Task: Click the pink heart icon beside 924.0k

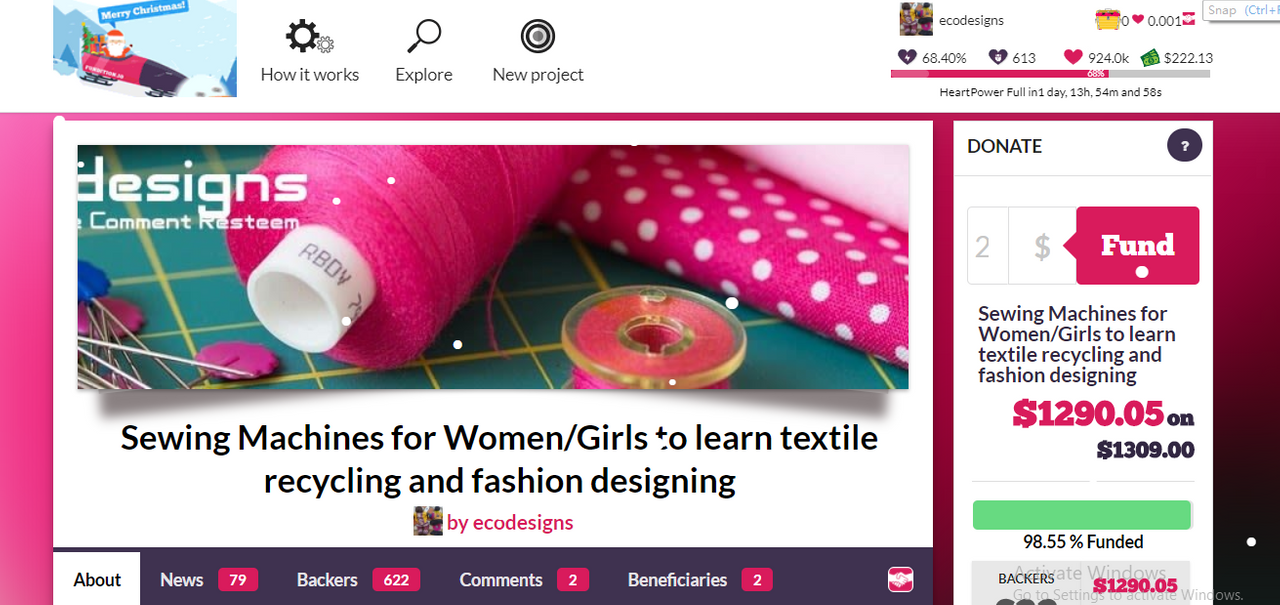Action: [1073, 58]
